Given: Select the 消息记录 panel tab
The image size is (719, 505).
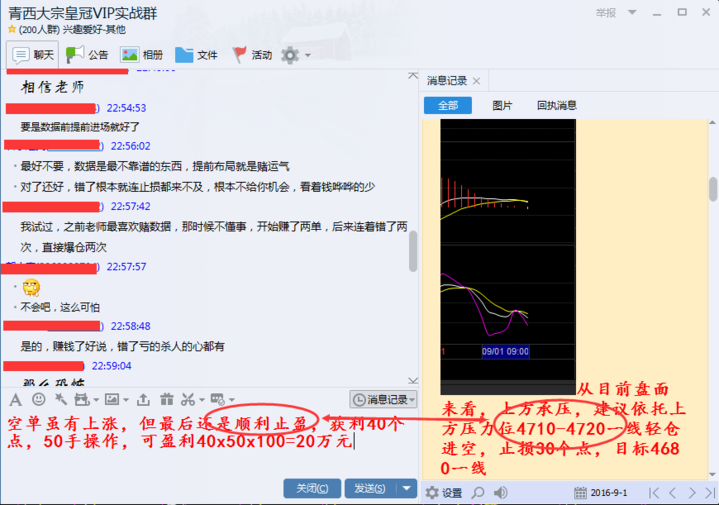Looking at the screenshot, I should click(447, 81).
